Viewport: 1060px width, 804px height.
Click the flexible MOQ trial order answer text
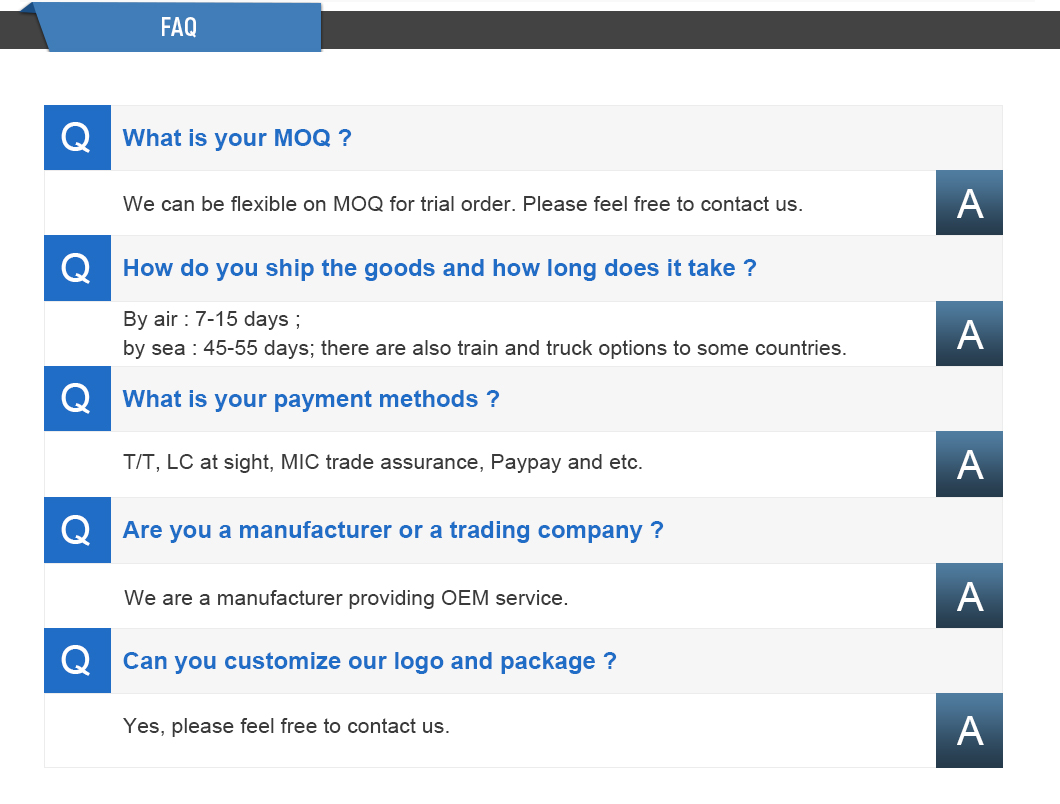coord(463,204)
